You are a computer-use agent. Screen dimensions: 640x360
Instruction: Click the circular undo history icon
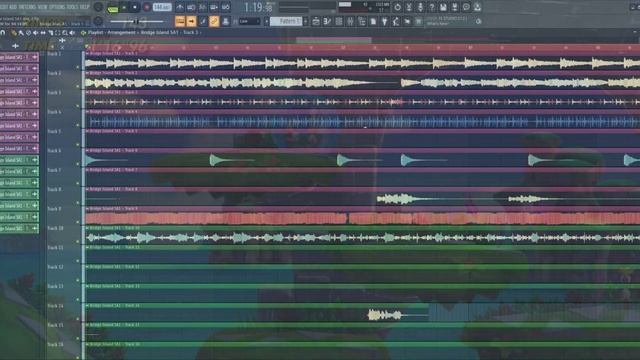pyautogui.click(x=398, y=7)
